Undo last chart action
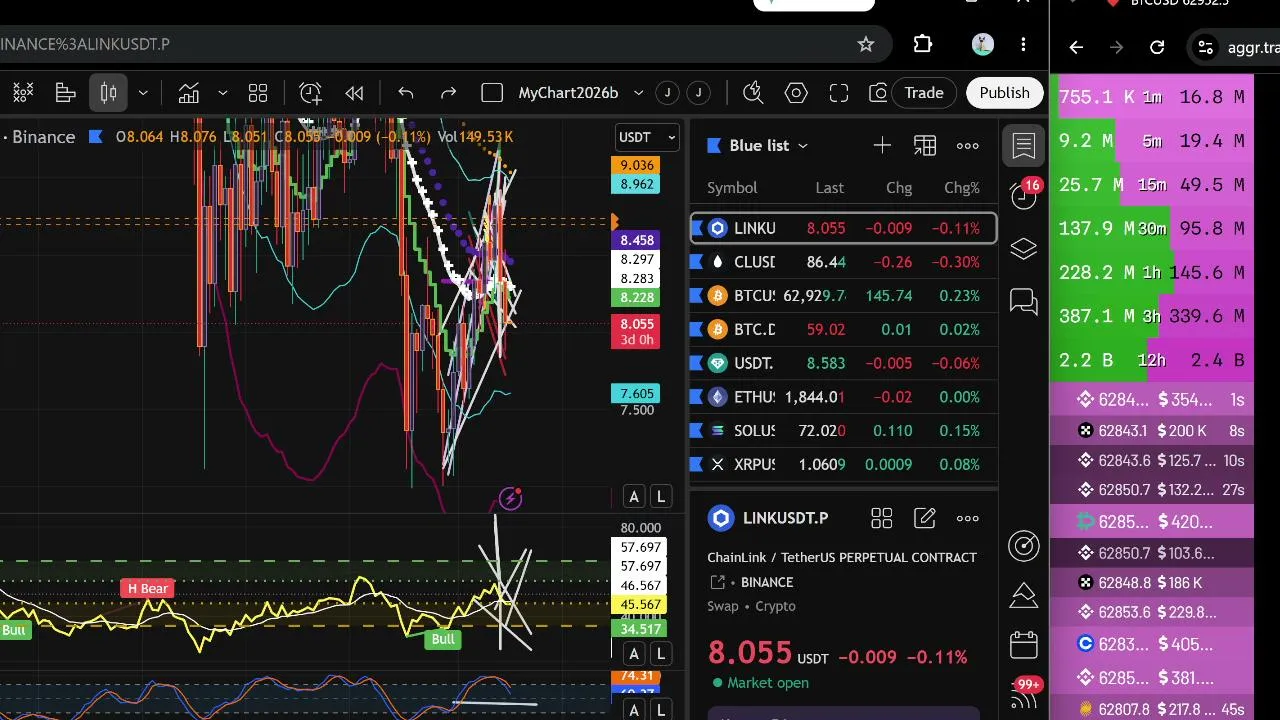 point(405,93)
